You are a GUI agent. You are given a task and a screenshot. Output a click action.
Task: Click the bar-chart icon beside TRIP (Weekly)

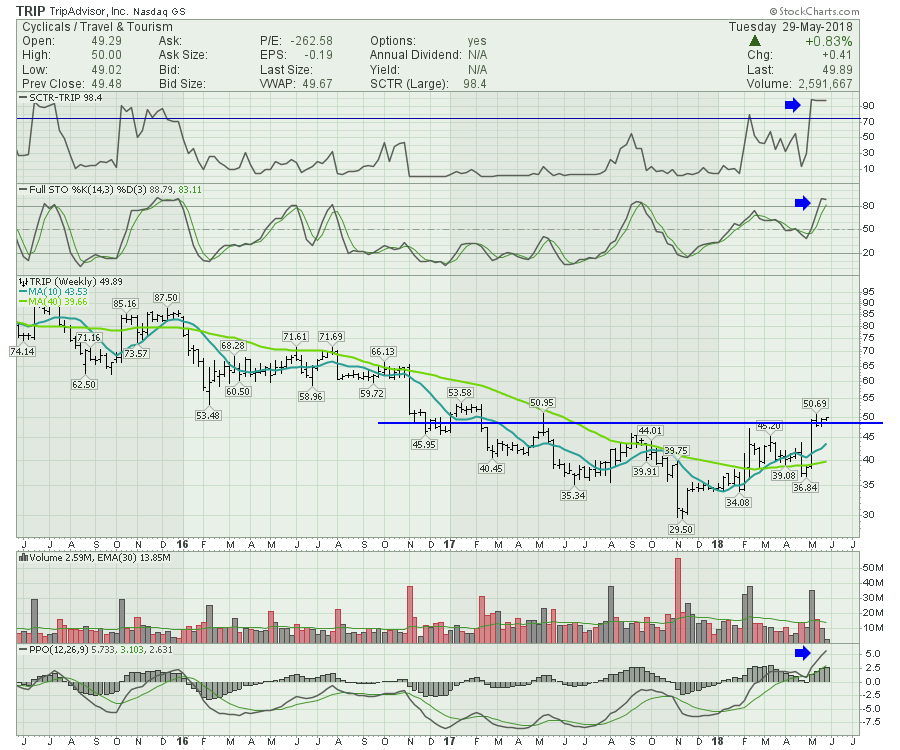coord(23,282)
